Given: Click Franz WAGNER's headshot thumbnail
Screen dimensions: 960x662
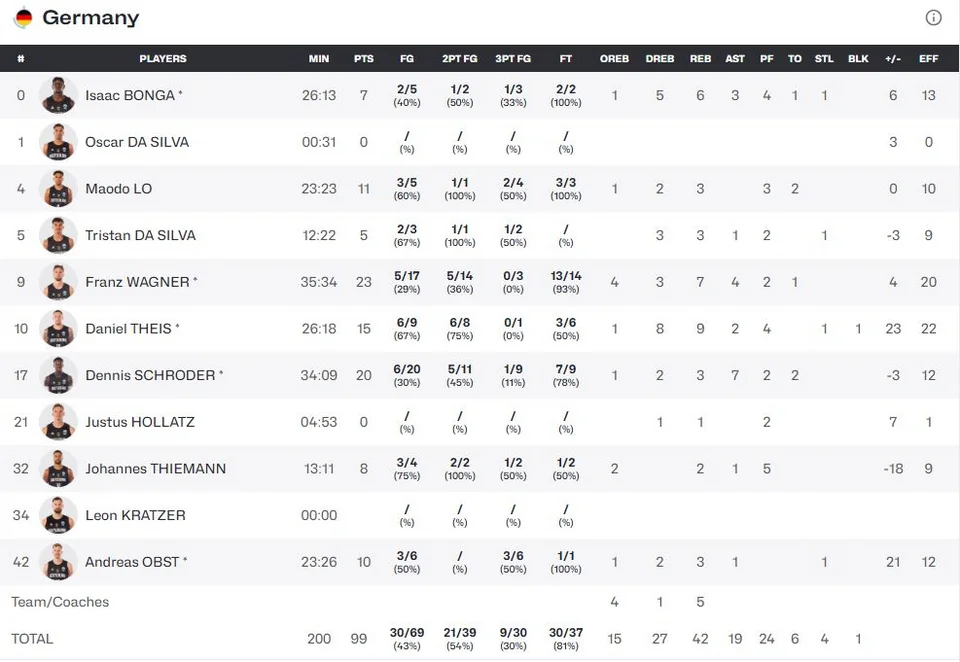Looking at the screenshot, I should click(x=58, y=282).
